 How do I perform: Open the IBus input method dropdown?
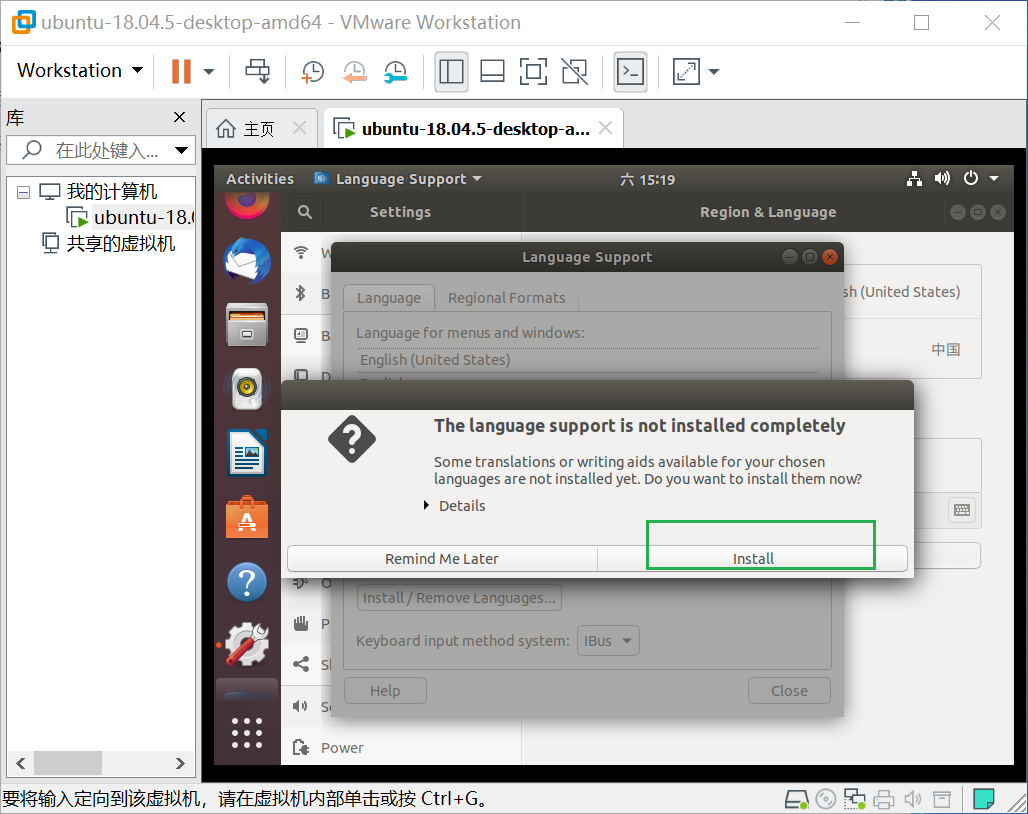point(607,640)
